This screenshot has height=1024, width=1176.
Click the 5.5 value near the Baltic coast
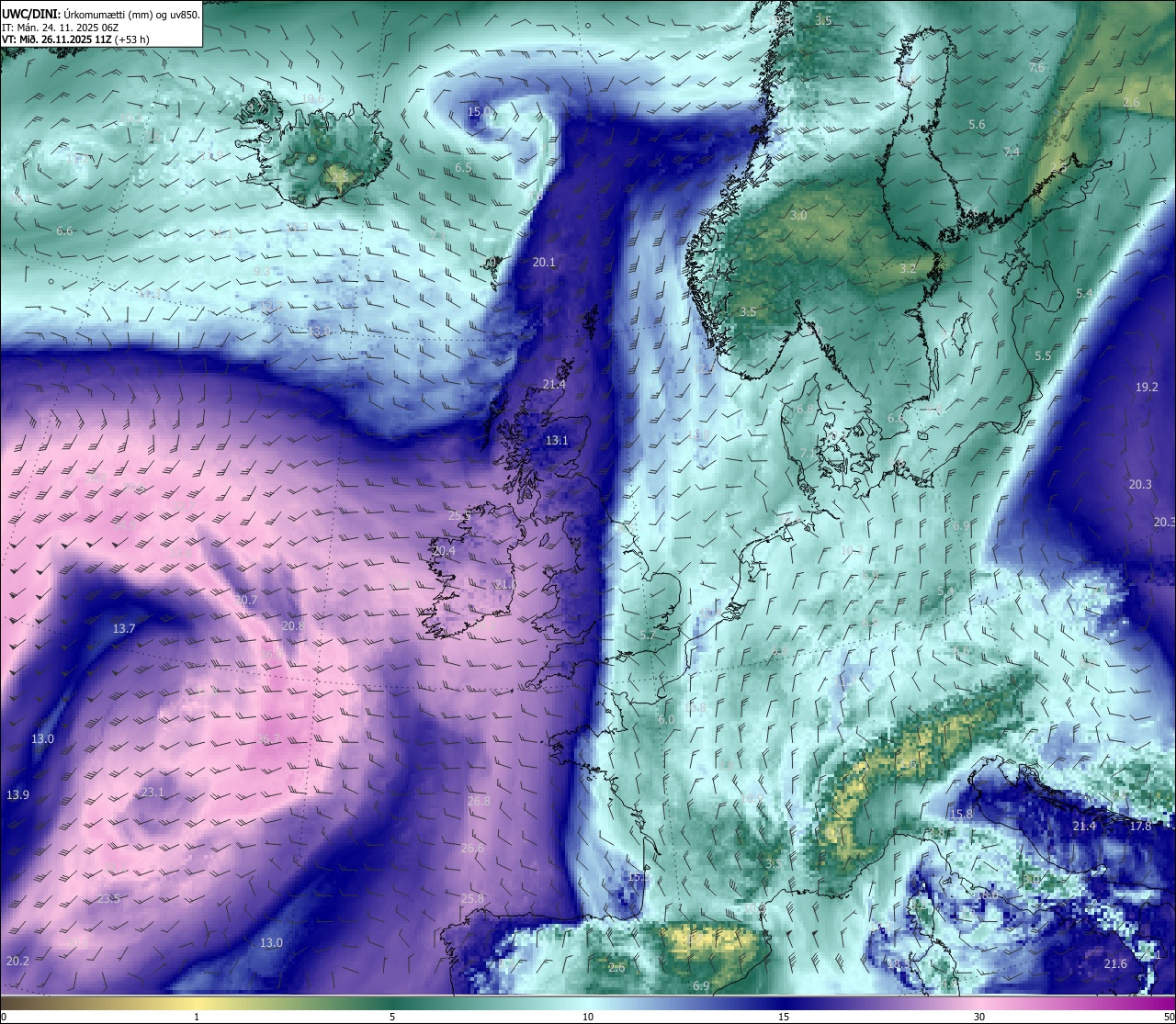pyautogui.click(x=1043, y=356)
